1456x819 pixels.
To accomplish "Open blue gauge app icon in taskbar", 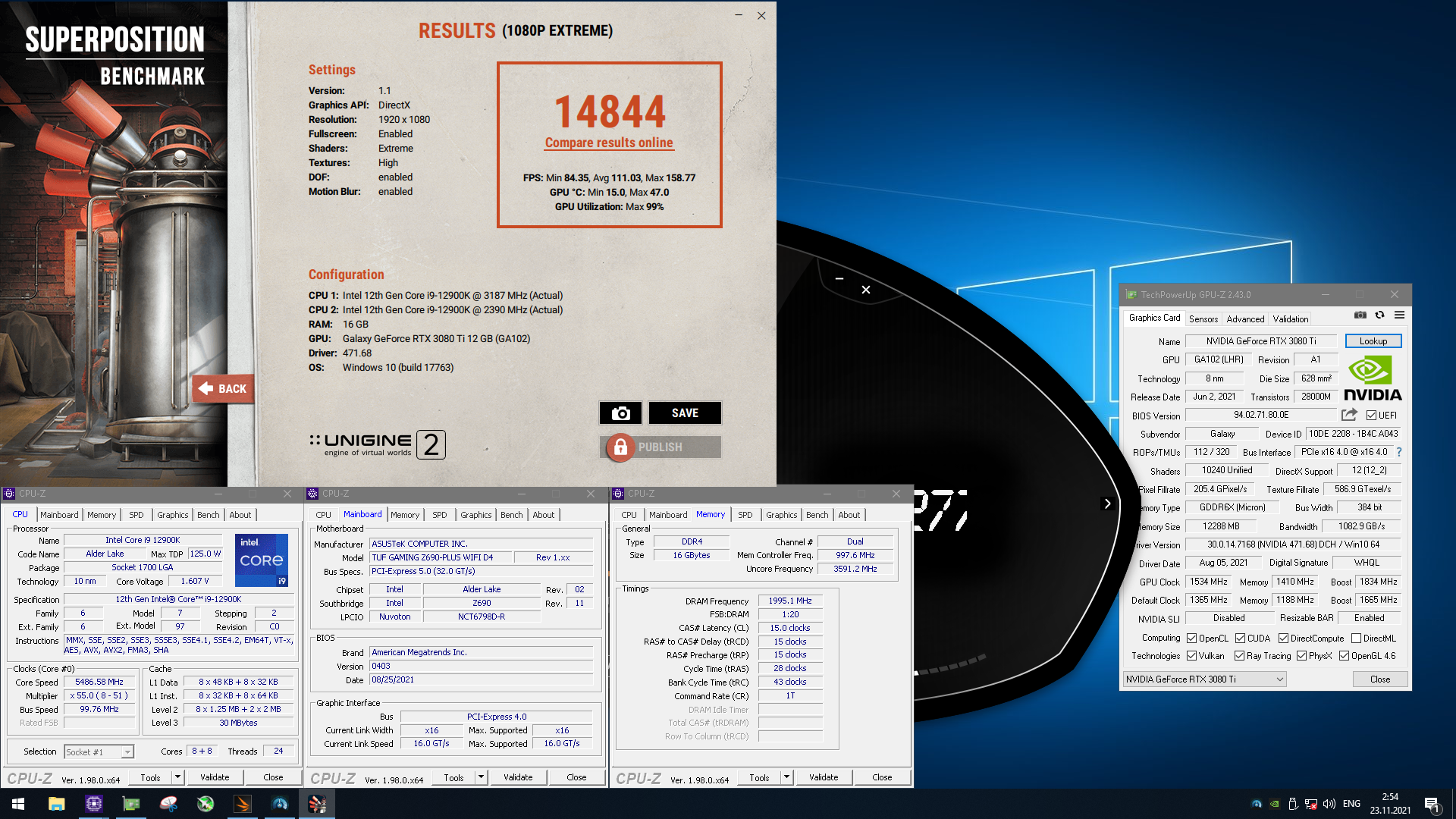I will (279, 804).
